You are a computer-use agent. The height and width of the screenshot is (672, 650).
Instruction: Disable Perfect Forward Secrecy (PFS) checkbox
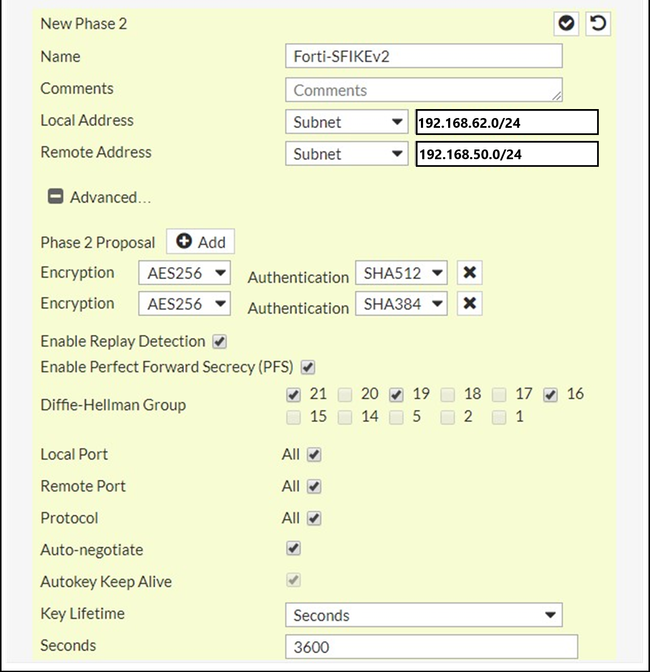click(308, 367)
